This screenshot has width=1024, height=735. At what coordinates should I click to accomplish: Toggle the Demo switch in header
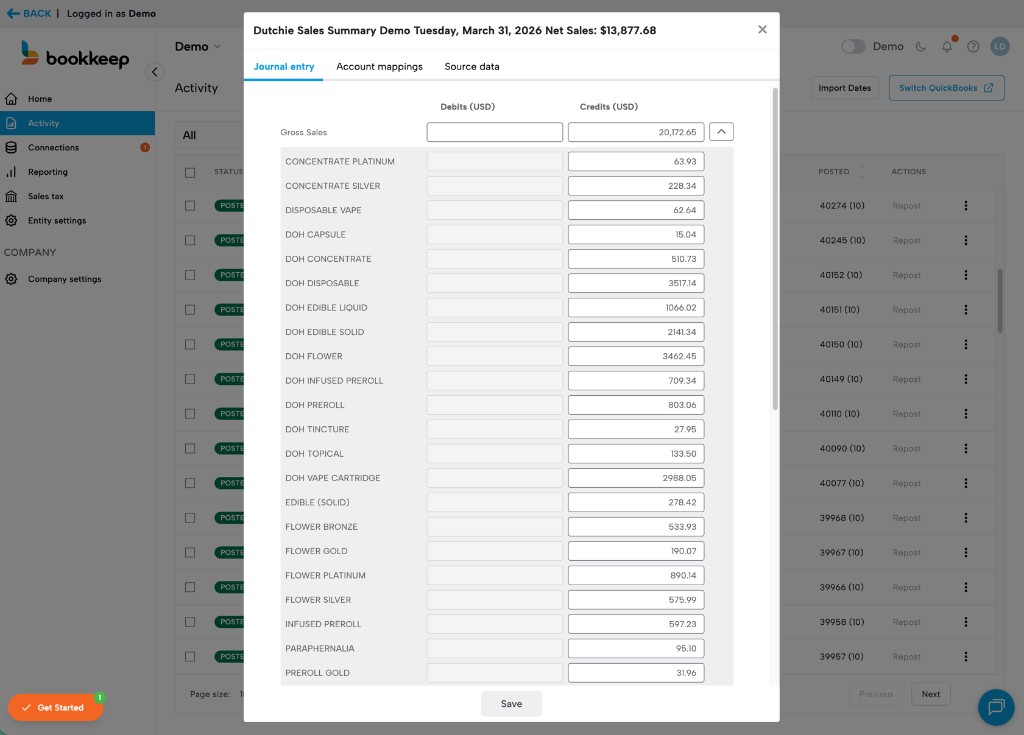tap(853, 47)
